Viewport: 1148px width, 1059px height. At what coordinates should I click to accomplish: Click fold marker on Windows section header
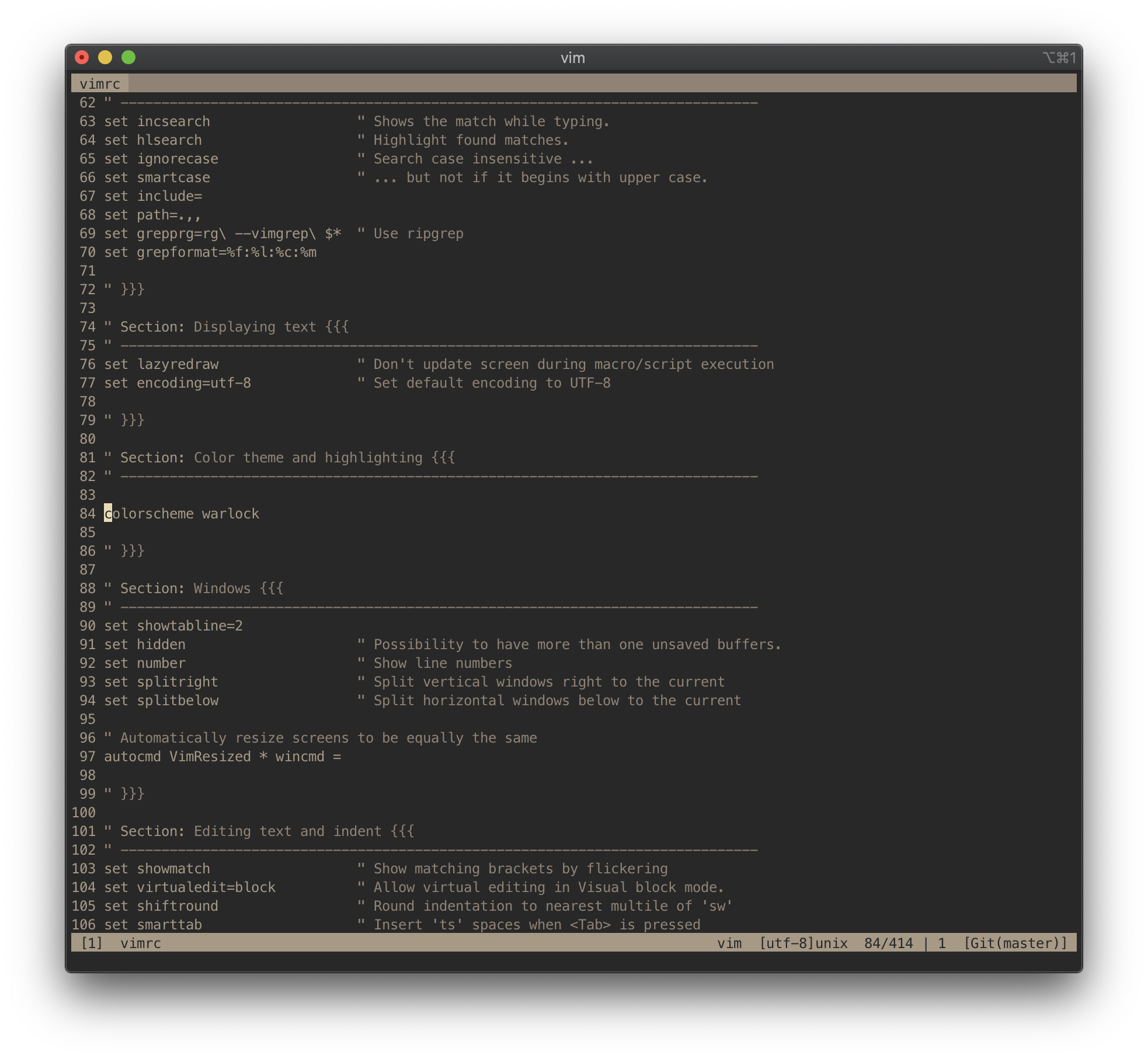coord(272,588)
